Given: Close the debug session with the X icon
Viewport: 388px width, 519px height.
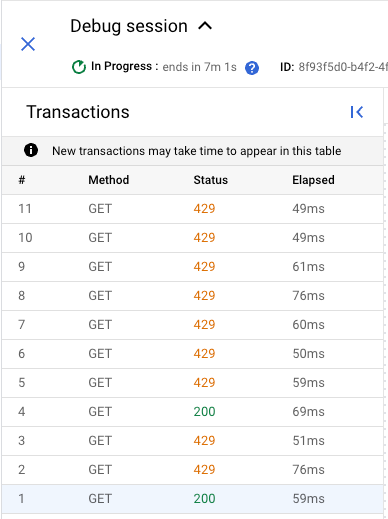Looking at the screenshot, I should pyautogui.click(x=28, y=44).
